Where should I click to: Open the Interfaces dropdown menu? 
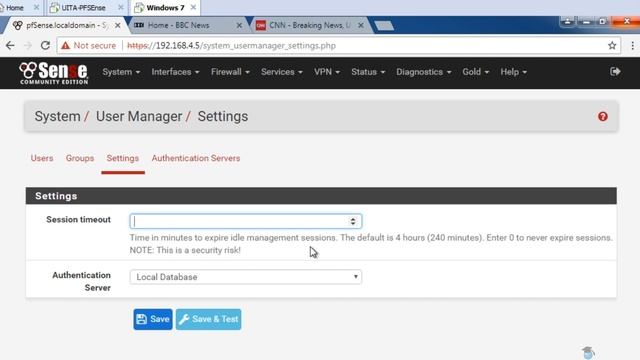click(x=175, y=72)
